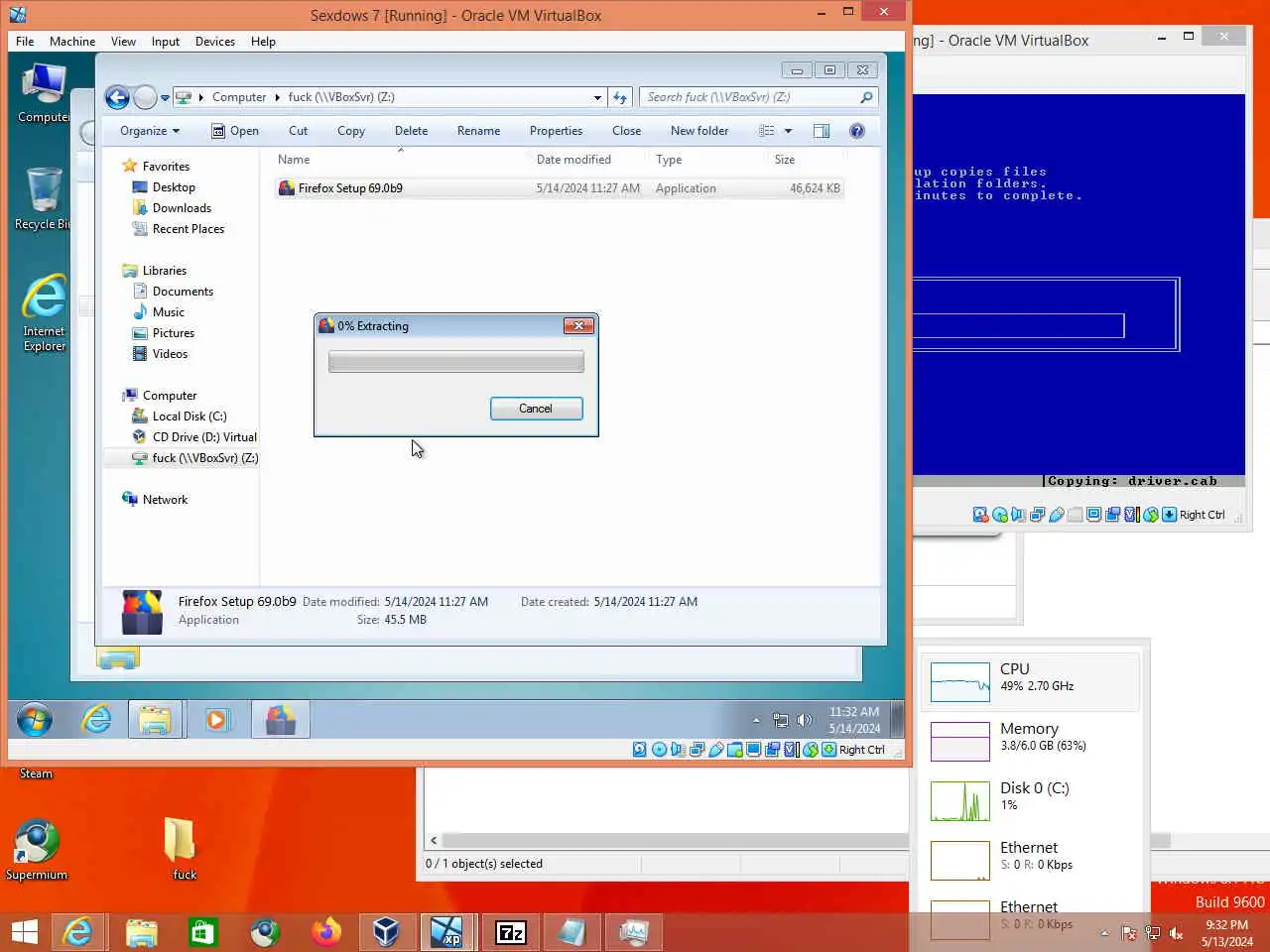The height and width of the screenshot is (952, 1270).
Task: Open Internet Explorer on Windows 7 taskbar
Action: tap(96, 720)
